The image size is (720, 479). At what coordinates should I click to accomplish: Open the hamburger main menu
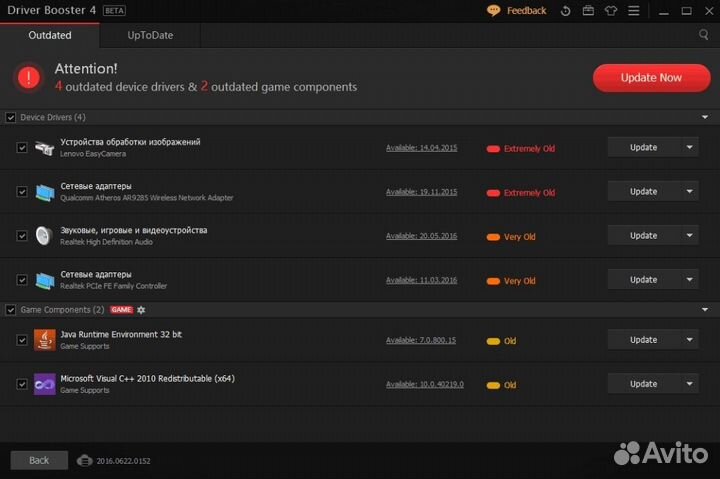pyautogui.click(x=635, y=11)
